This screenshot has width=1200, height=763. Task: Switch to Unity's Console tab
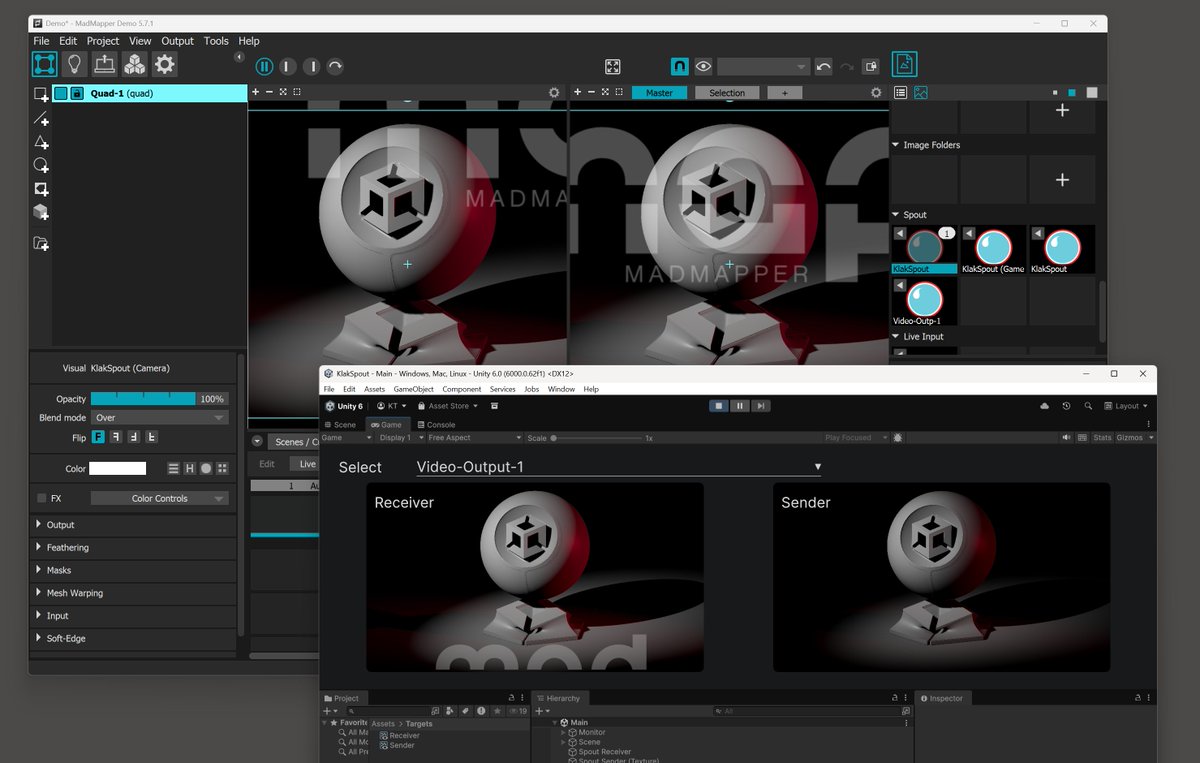(436, 425)
